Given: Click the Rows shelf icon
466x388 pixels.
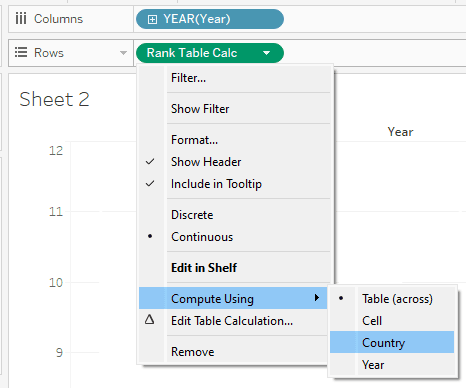Looking at the screenshot, I should (21, 52).
